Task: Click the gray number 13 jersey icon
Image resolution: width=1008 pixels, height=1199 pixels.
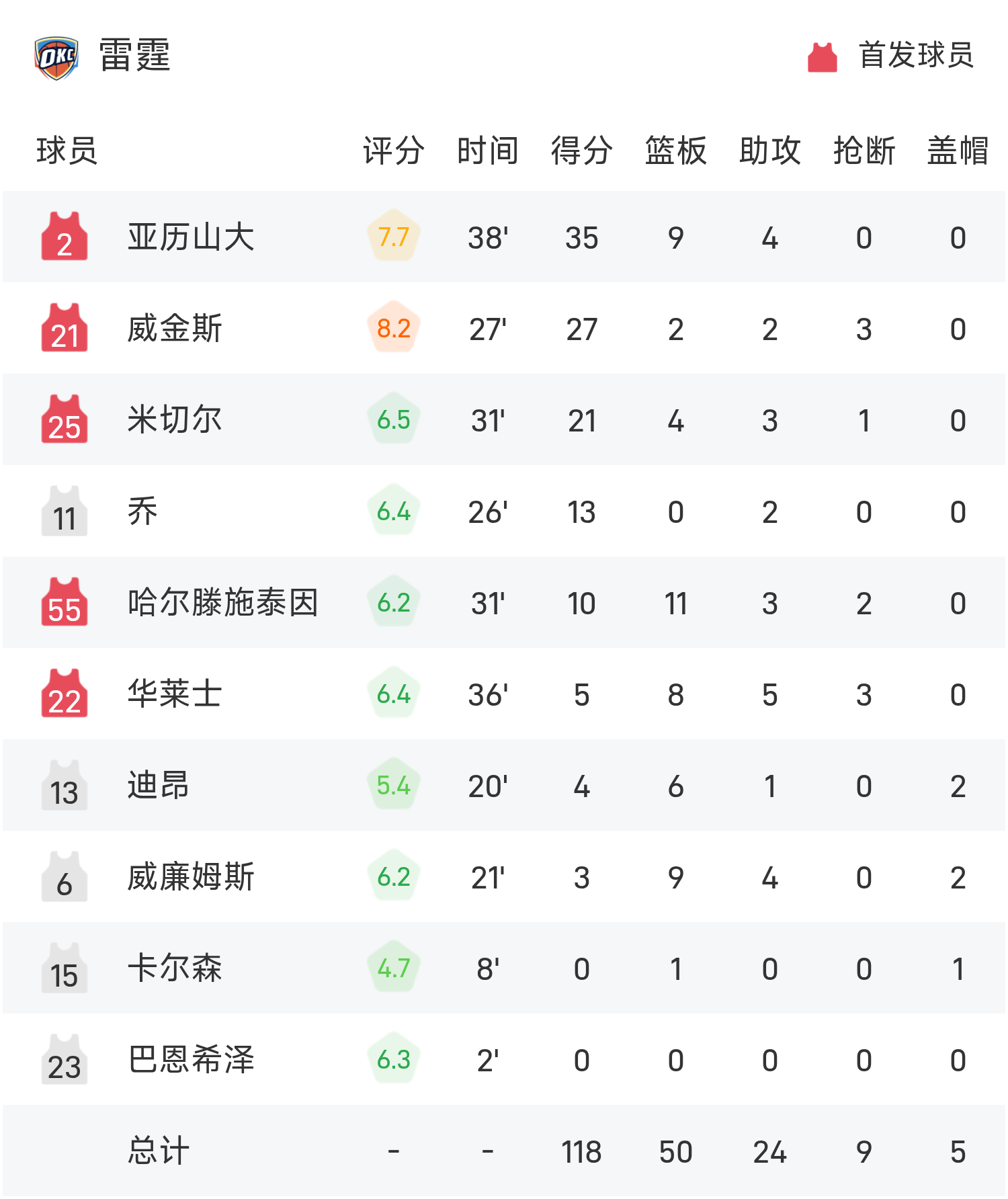Action: coord(65,785)
